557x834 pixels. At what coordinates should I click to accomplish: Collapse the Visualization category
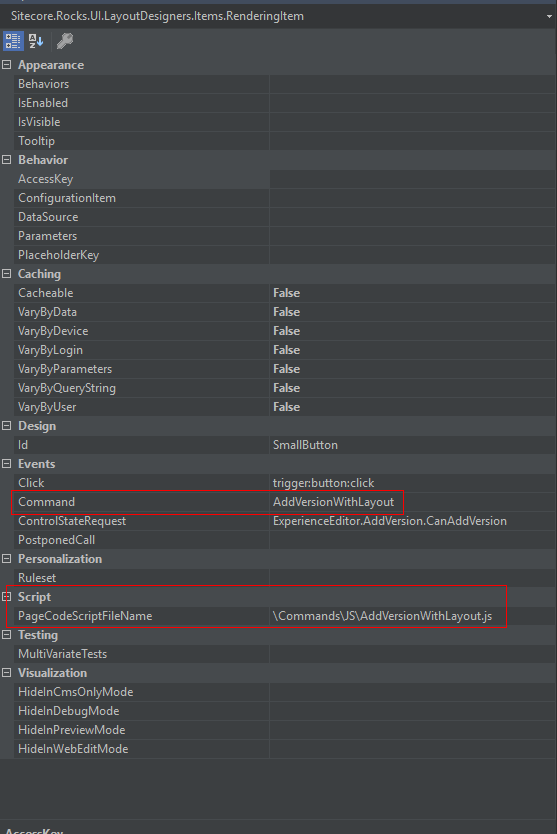coord(6,673)
